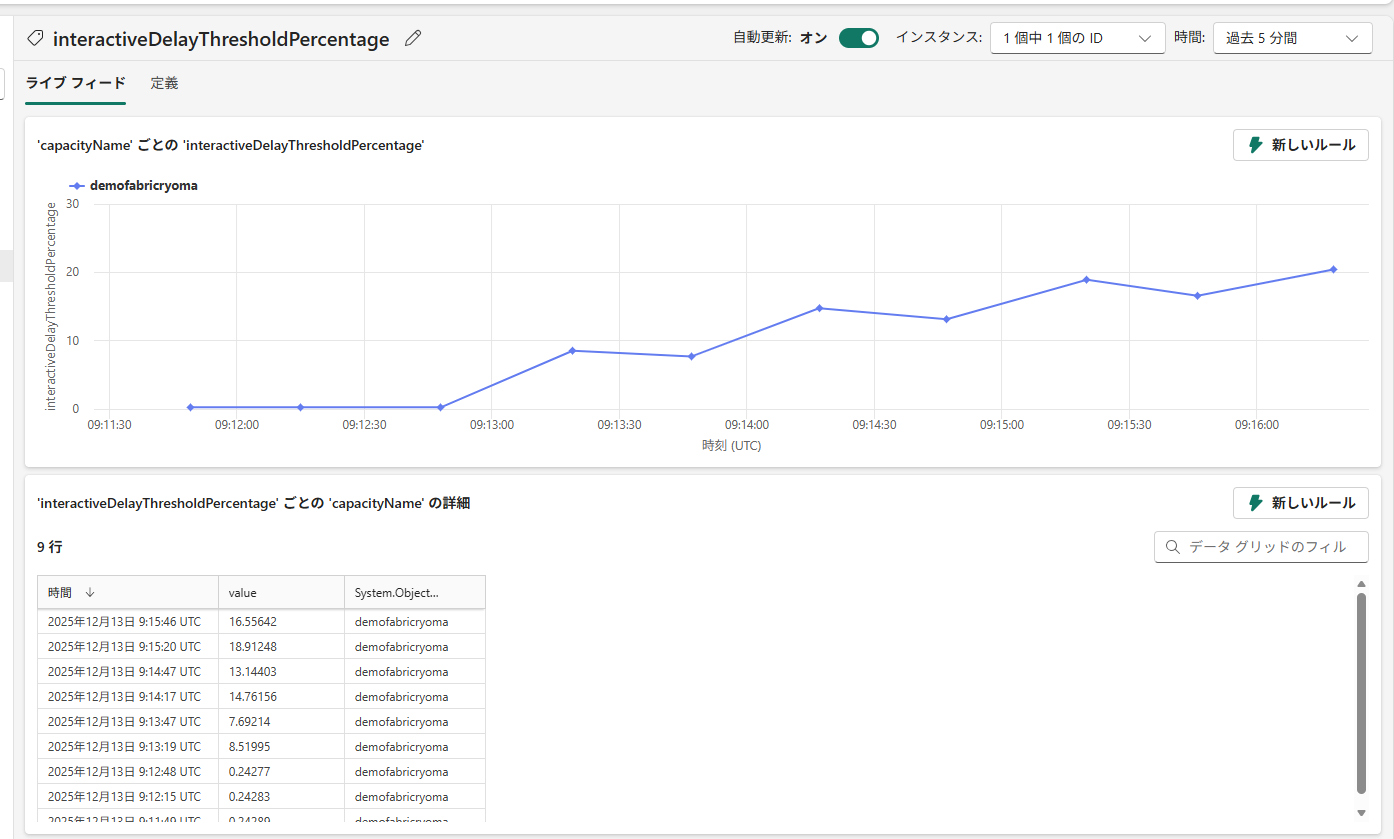Click 新しいルール button in the chart card
The height and width of the screenshot is (839, 1394).
(1301, 145)
